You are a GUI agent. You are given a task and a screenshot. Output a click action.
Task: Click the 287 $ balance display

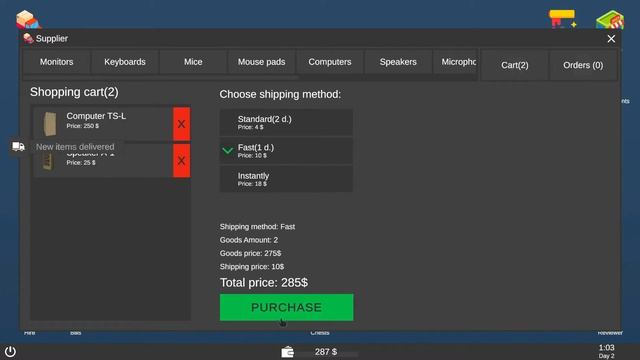coord(326,352)
